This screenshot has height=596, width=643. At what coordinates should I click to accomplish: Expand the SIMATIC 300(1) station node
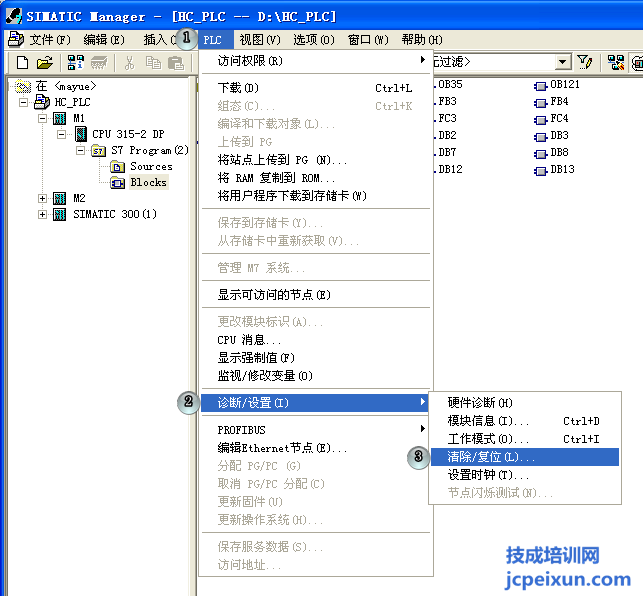[x=42, y=214]
